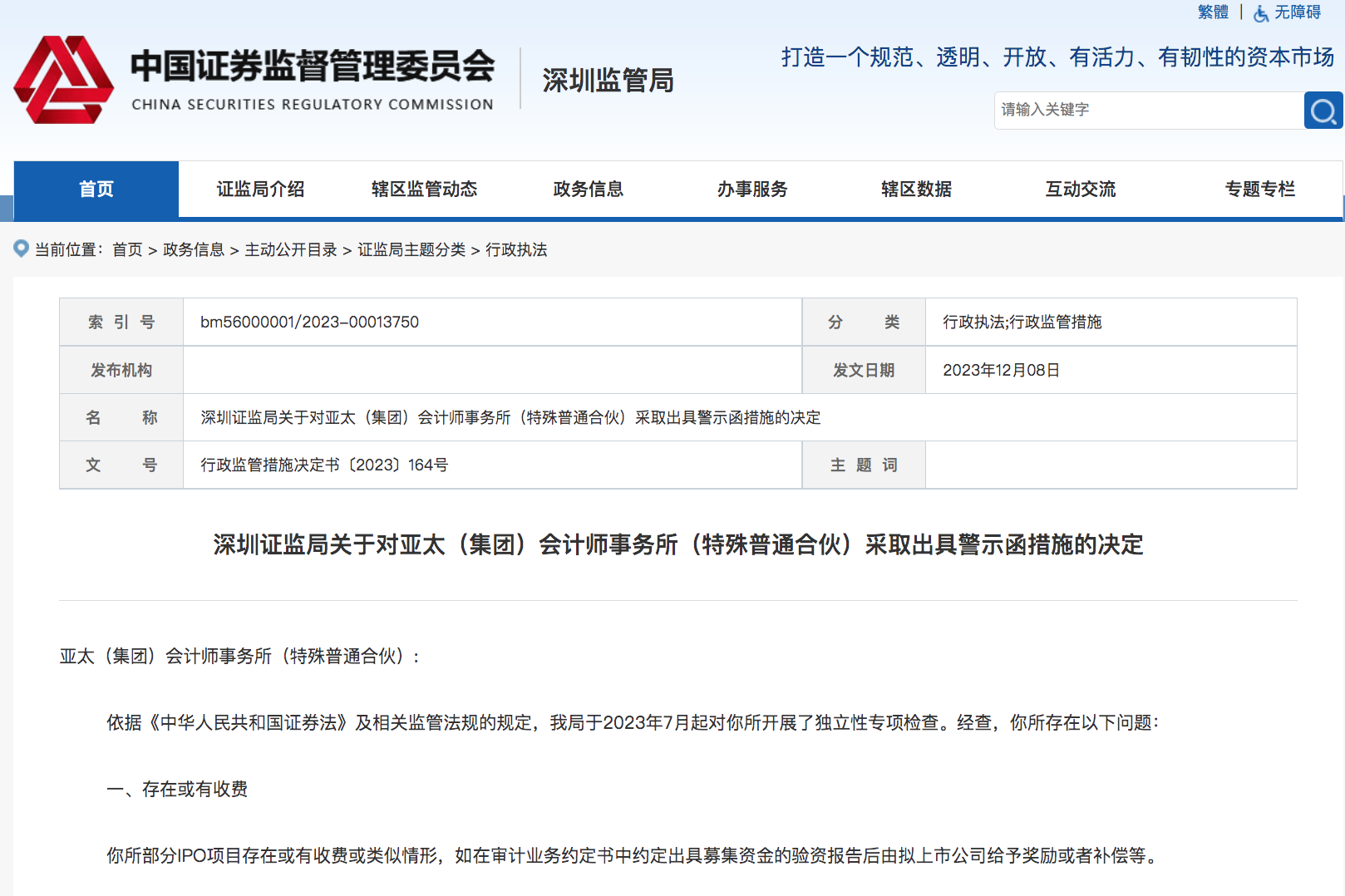Open the 专题专栏 menu item
Screen dimensions: 1345x896
click(x=1260, y=190)
